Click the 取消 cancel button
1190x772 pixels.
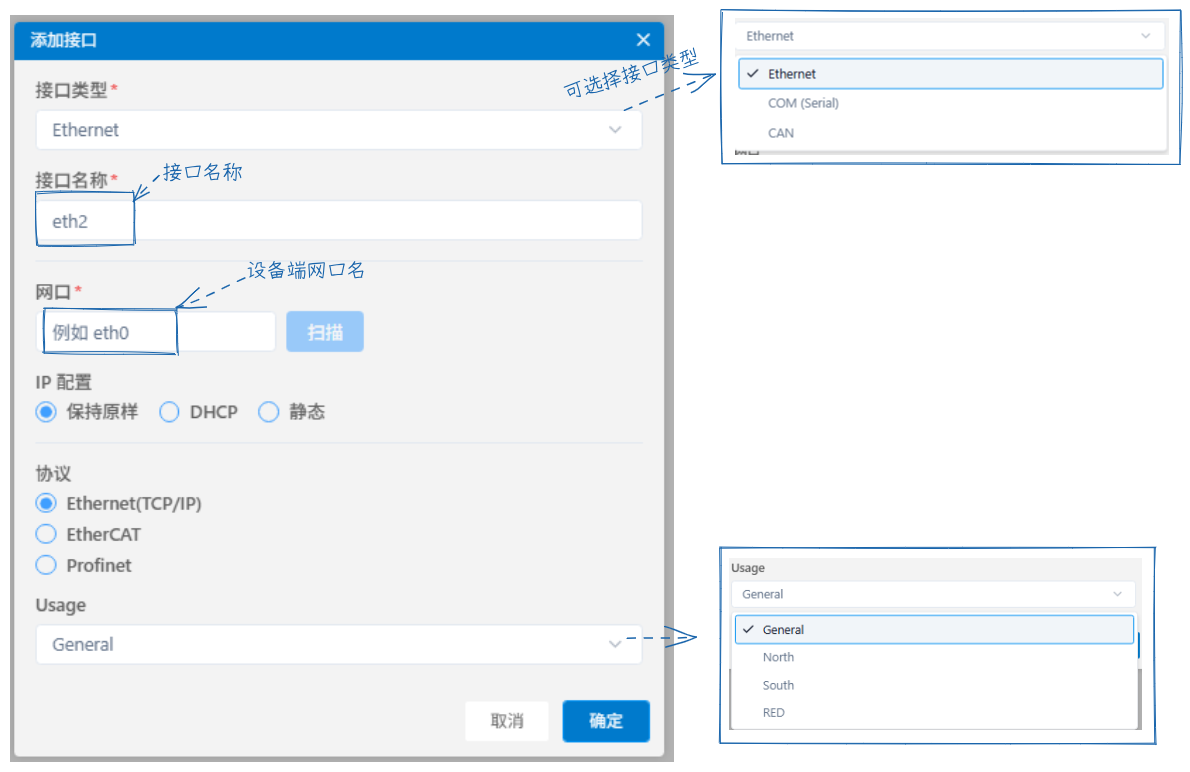point(507,721)
